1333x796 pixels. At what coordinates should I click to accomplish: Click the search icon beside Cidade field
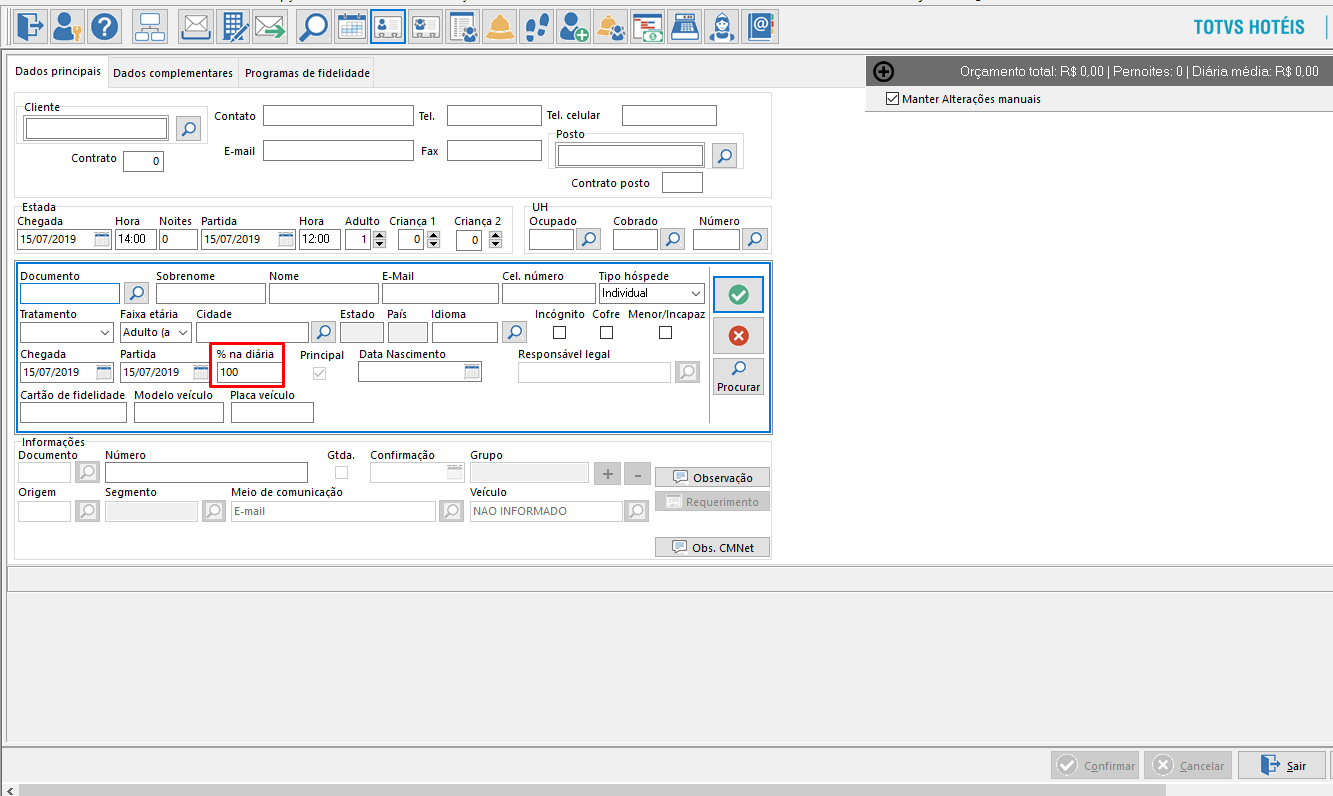click(x=324, y=332)
